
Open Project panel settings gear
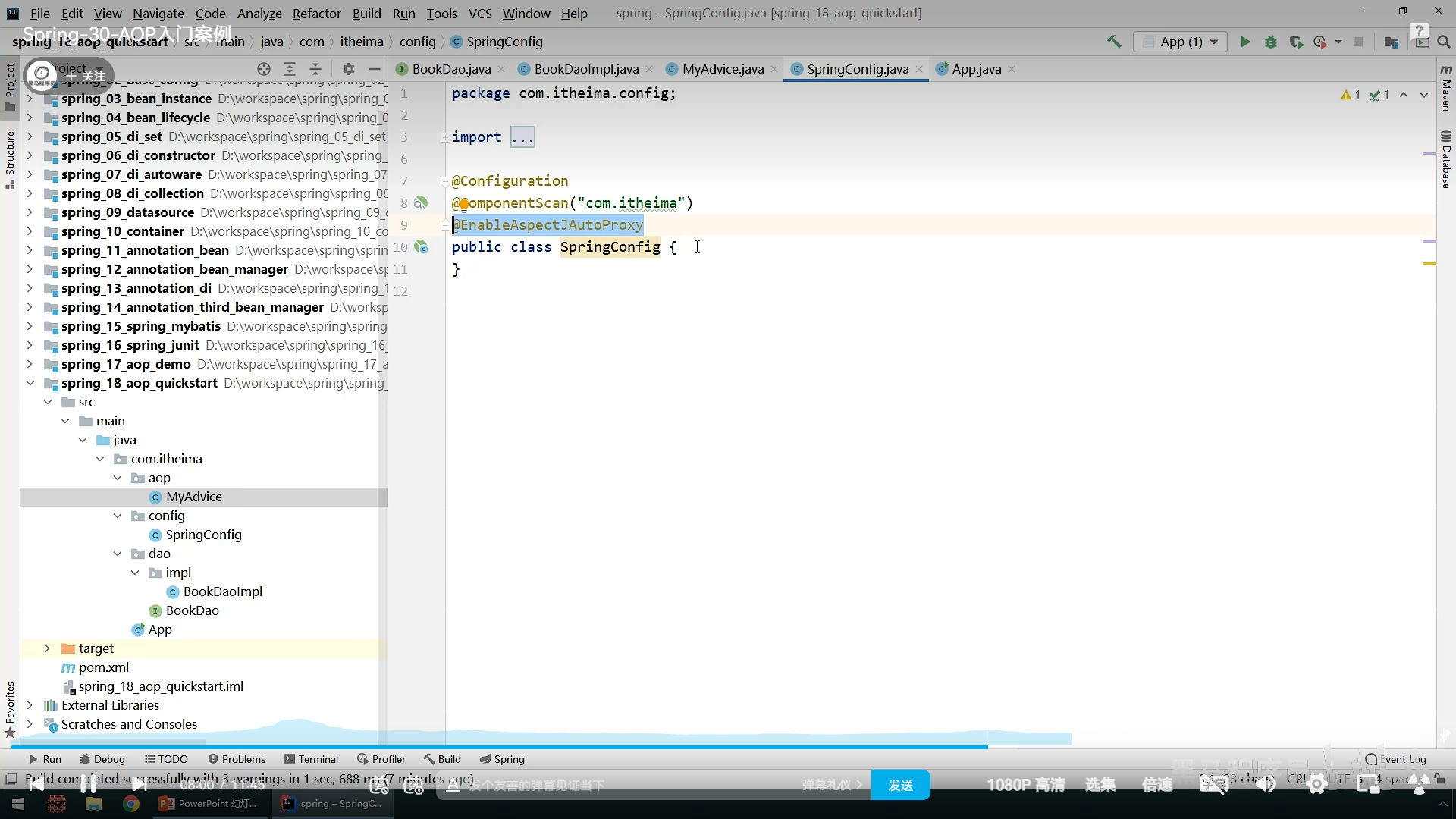pyautogui.click(x=348, y=69)
